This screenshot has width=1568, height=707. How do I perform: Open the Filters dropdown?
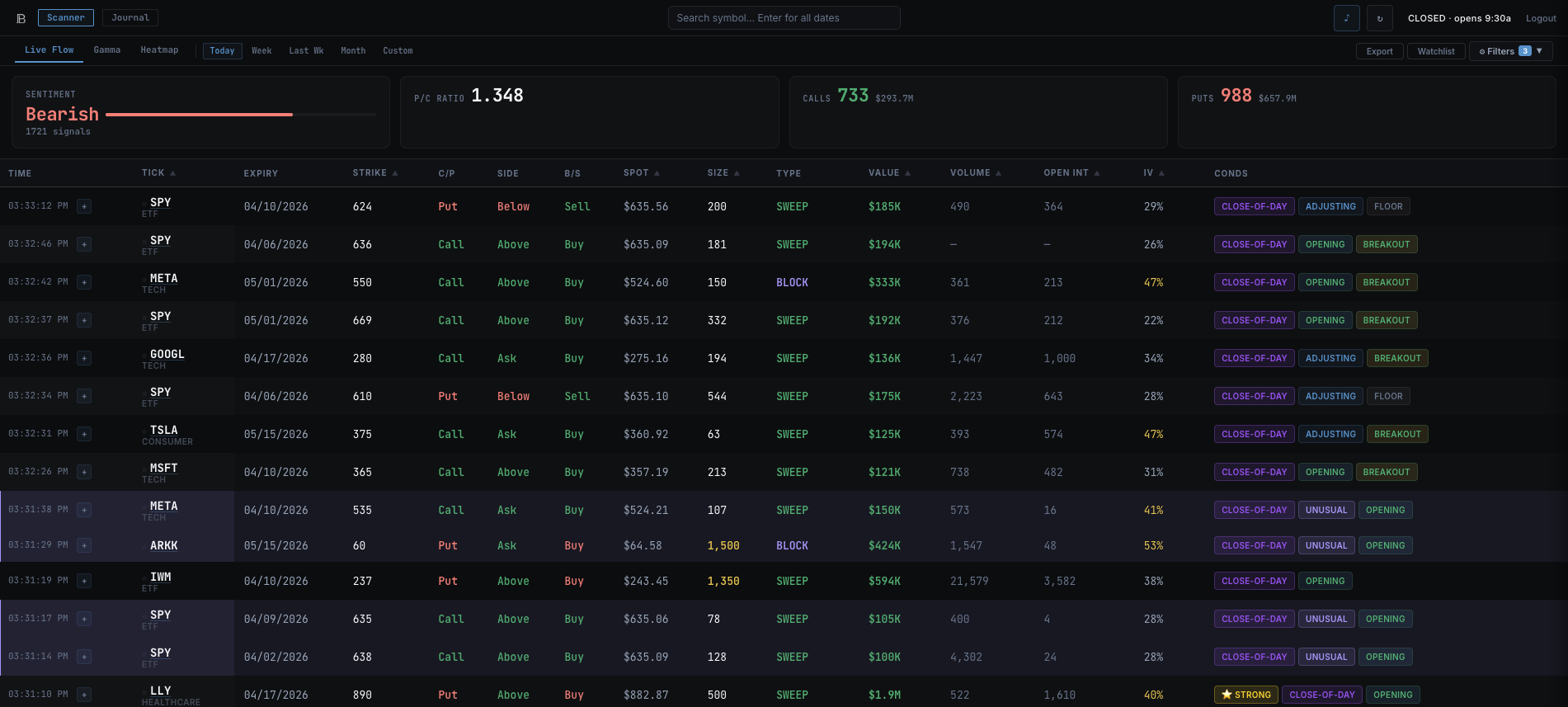[x=1510, y=51]
